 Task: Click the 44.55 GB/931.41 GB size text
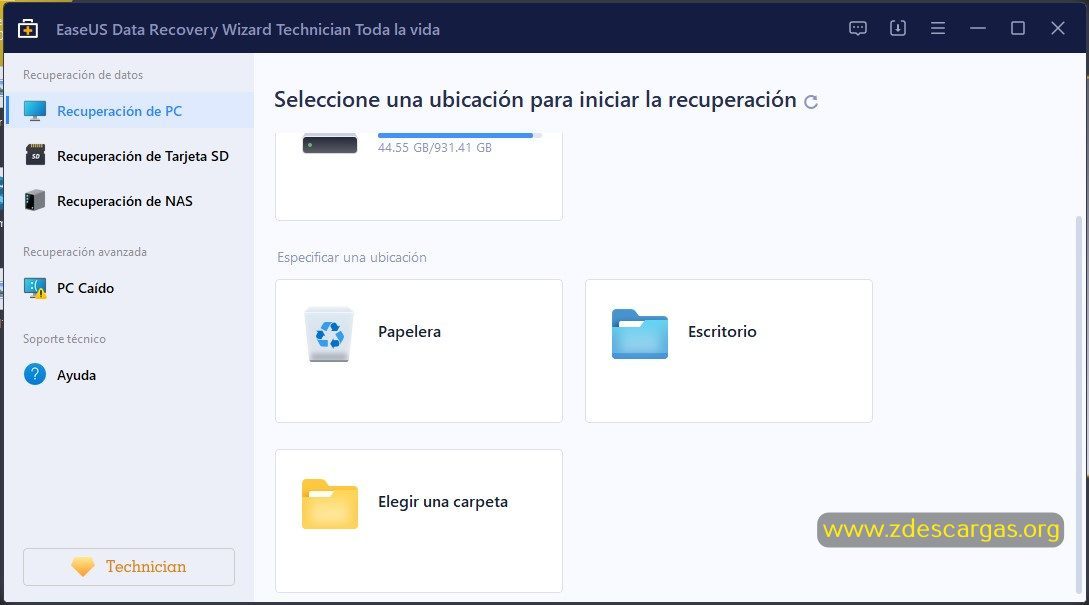(435, 147)
